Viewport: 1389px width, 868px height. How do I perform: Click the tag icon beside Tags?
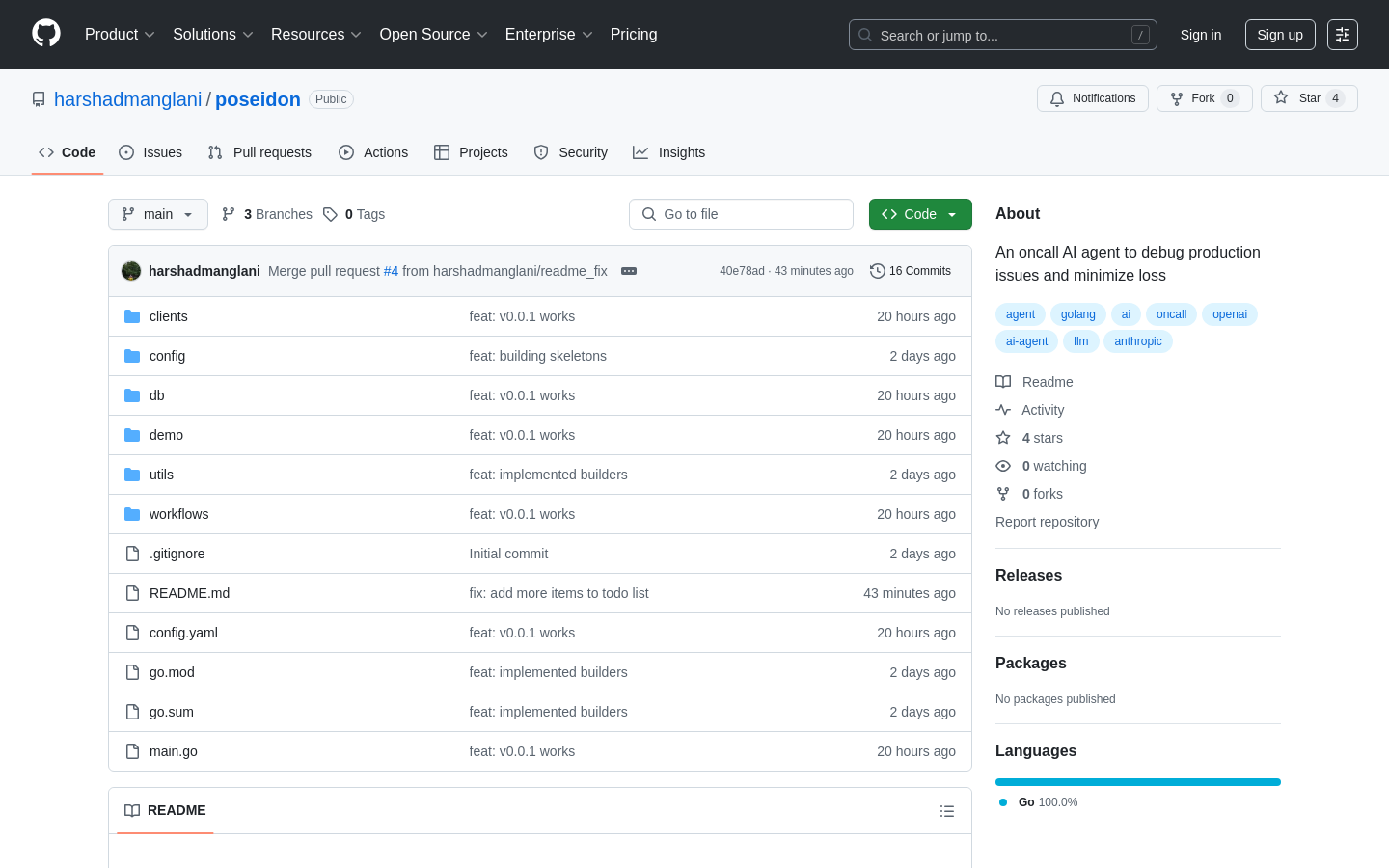tap(330, 214)
